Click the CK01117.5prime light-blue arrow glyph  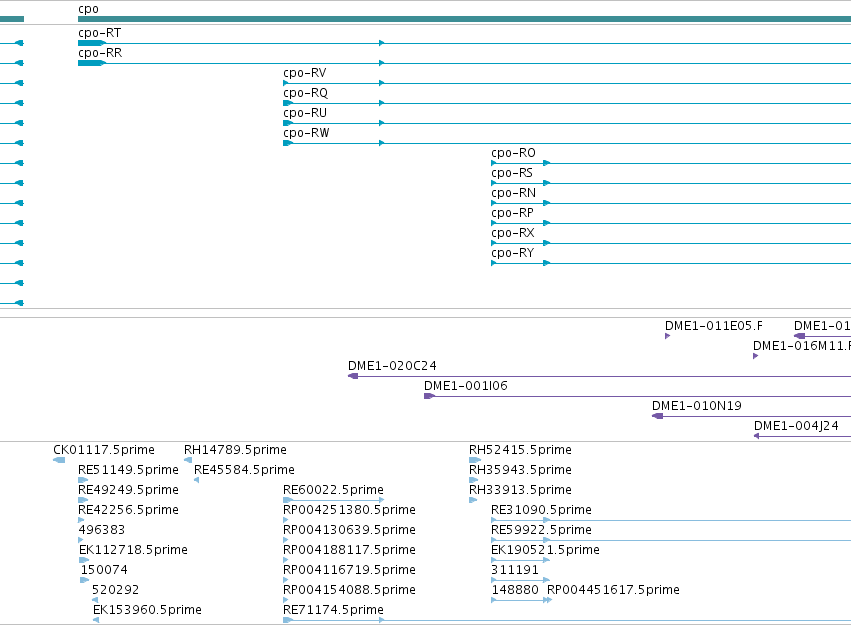[59, 460]
